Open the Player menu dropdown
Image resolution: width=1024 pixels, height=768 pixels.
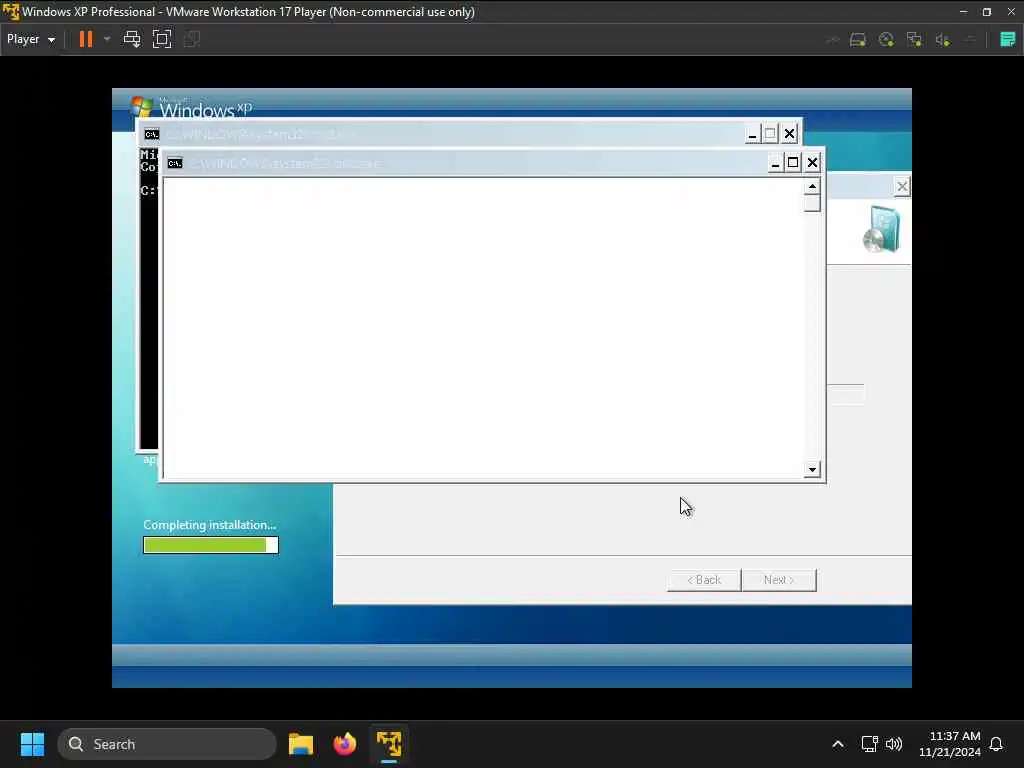31,39
